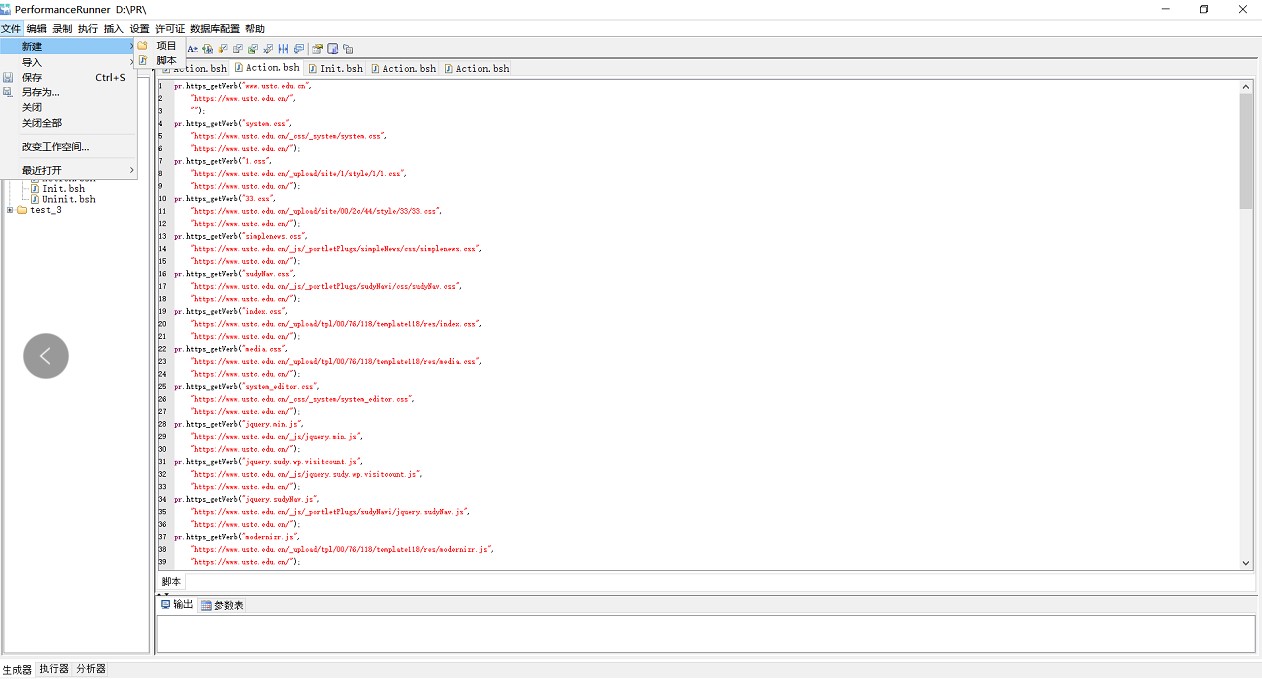This screenshot has height=679, width=1262.
Task: Open the 文件 menu
Action: click(x=11, y=29)
